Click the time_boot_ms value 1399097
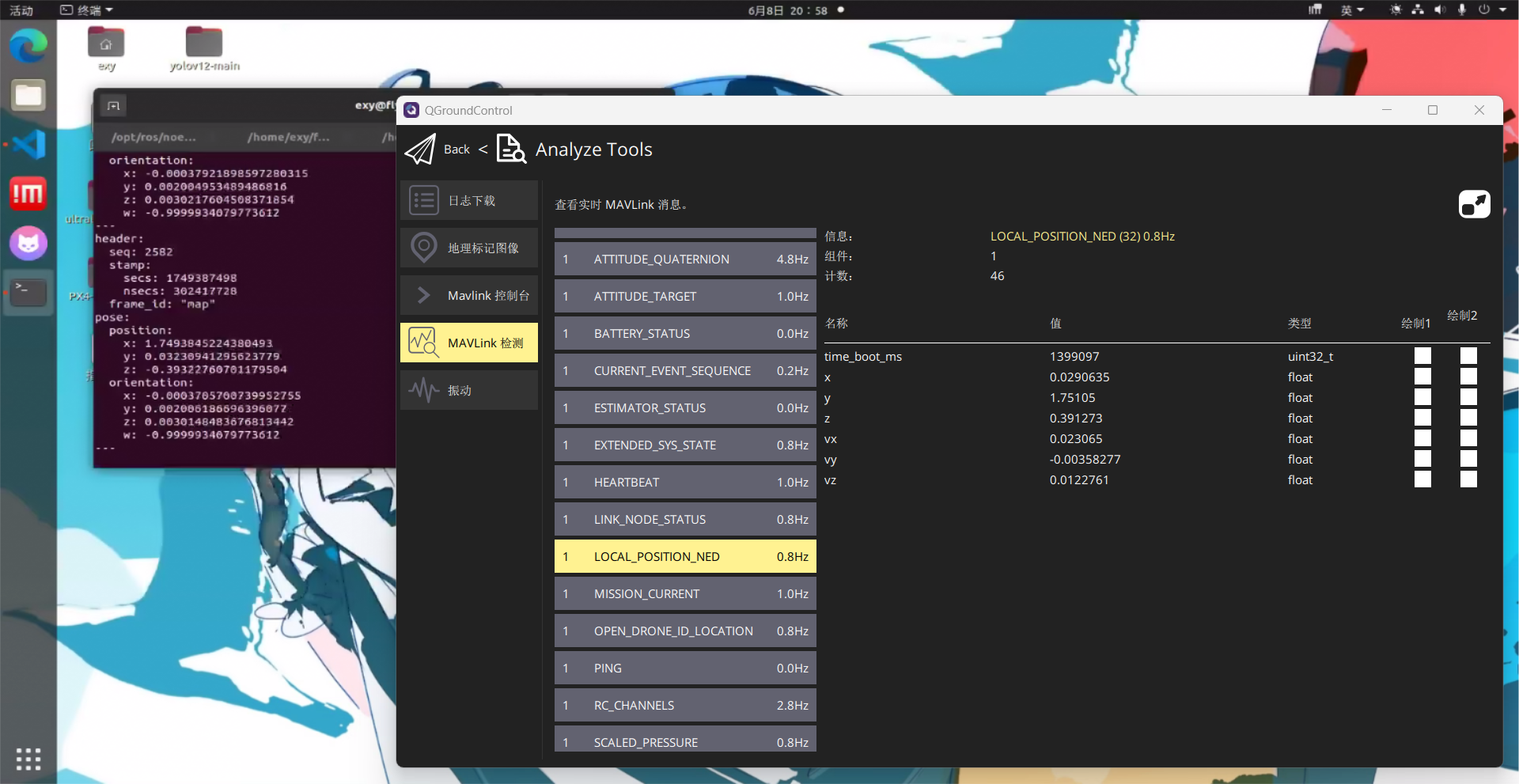1519x784 pixels. coord(1074,356)
